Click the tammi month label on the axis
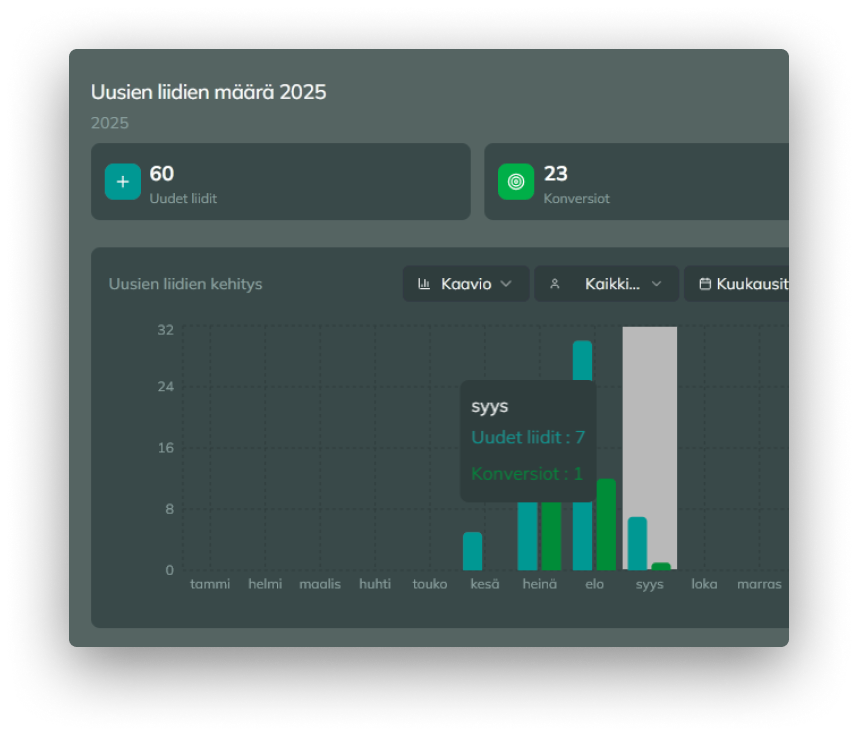The width and height of the screenshot is (858, 736). click(x=210, y=584)
